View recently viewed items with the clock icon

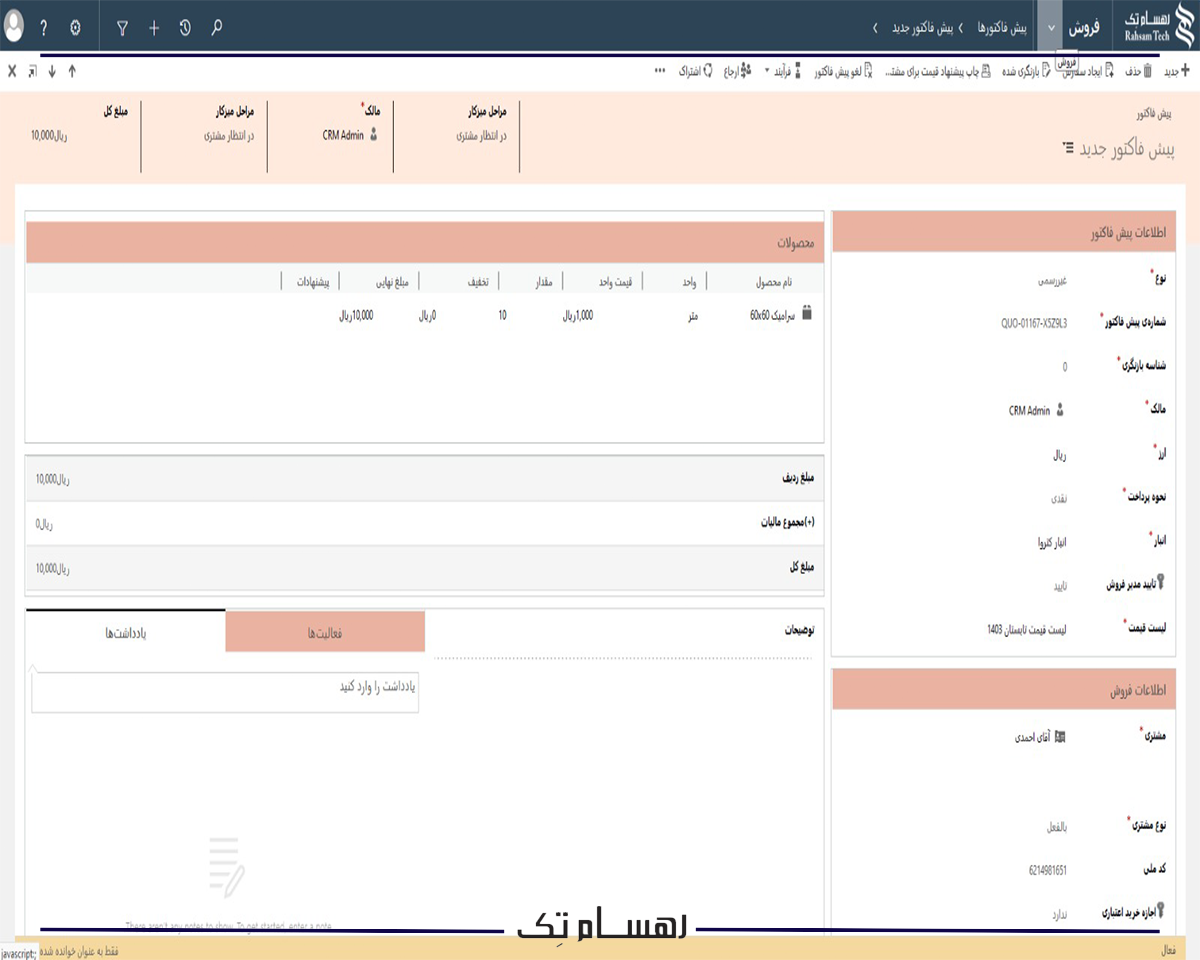tap(185, 28)
